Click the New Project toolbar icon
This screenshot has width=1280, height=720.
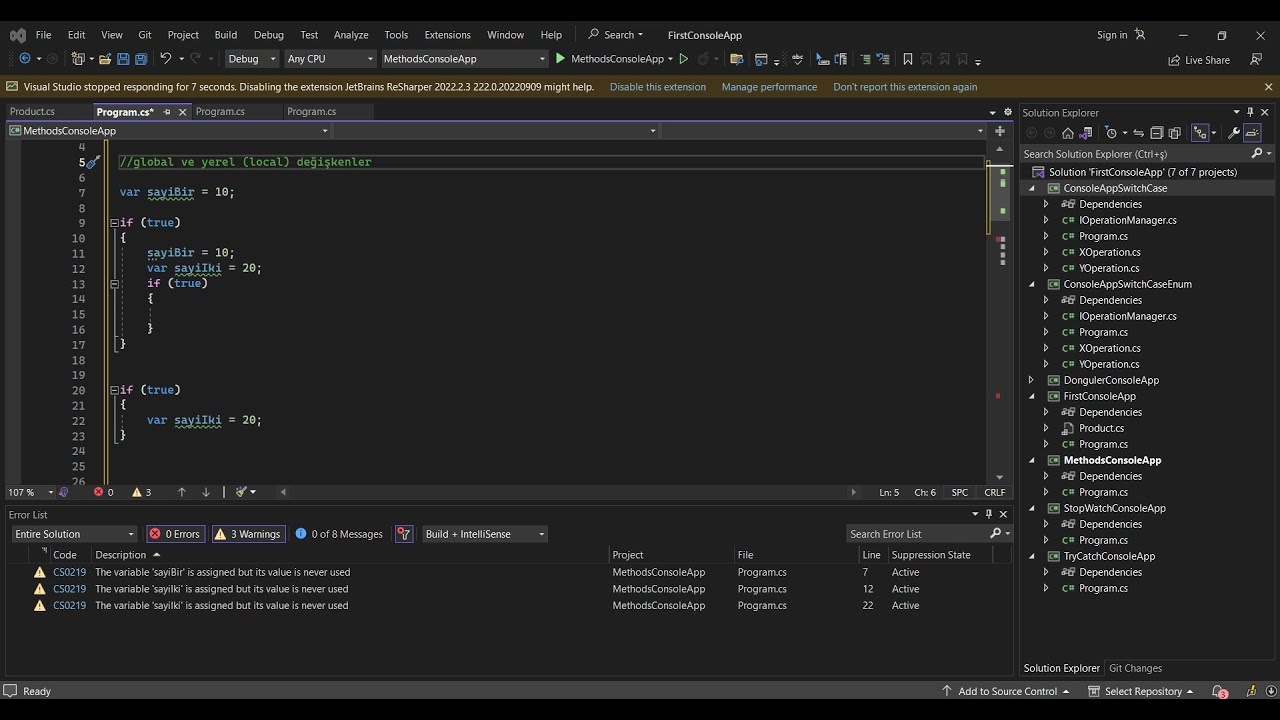(79, 59)
